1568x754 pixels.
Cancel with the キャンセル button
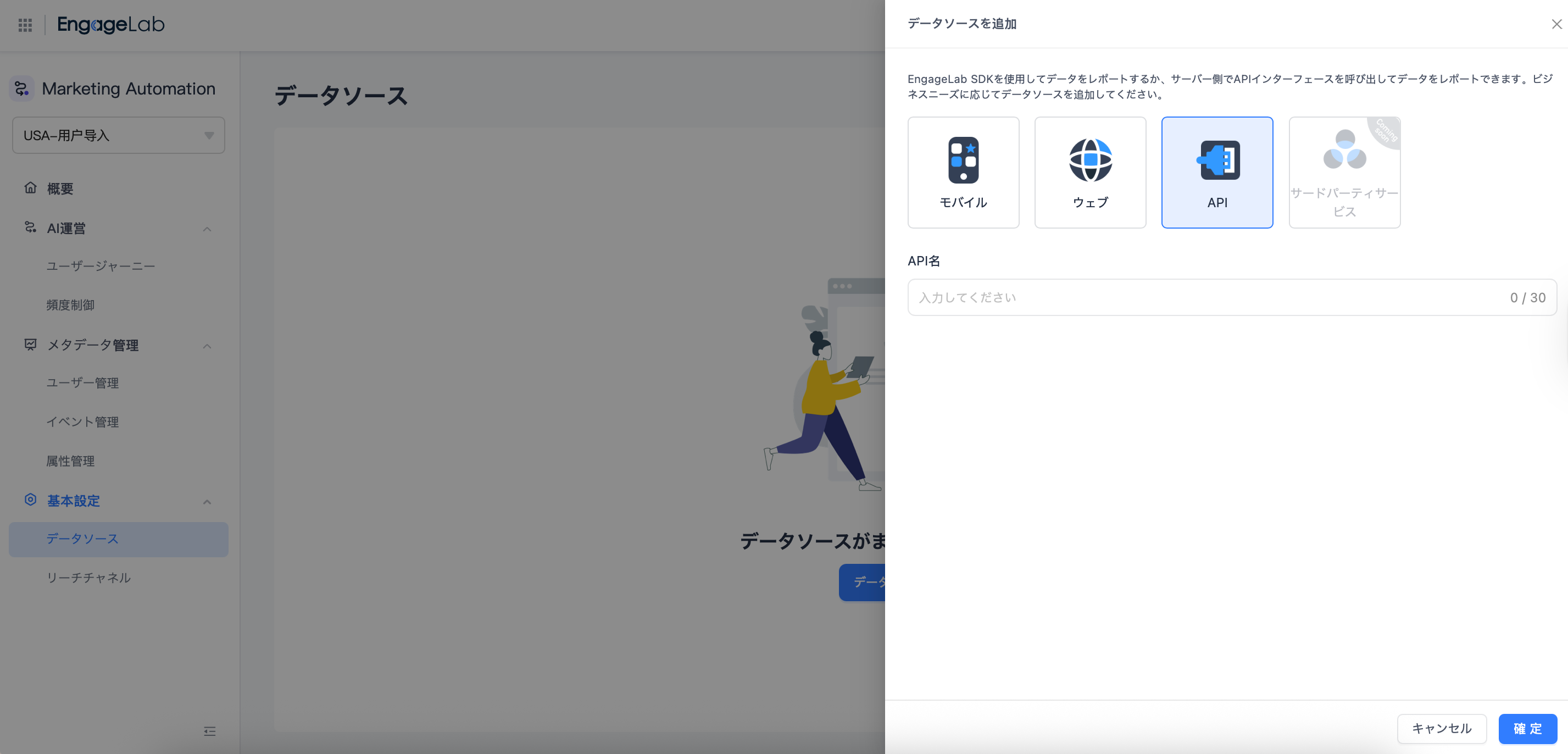[1442, 728]
